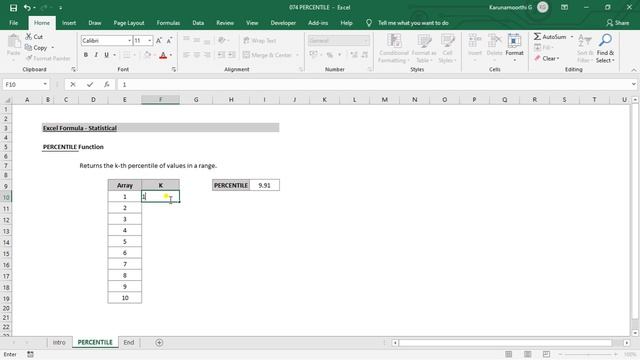Open the View tab

click(252, 23)
